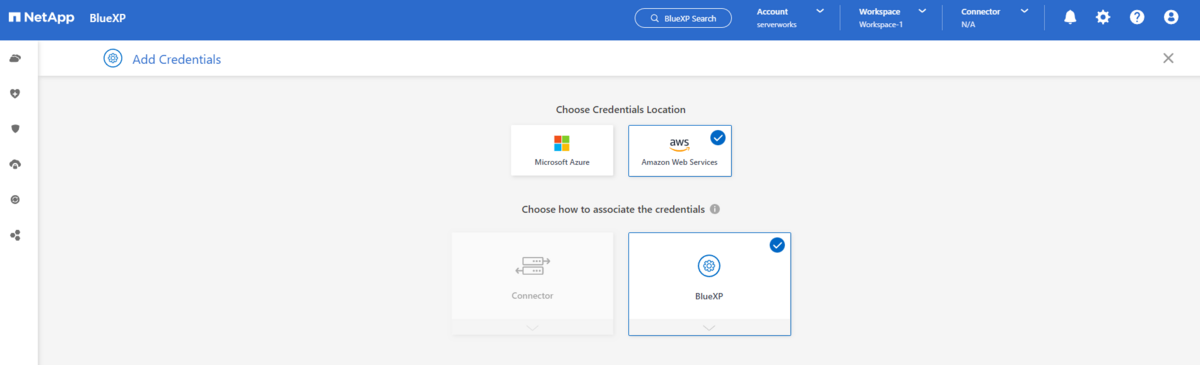Click the Choose Credentials Location heading
1200x365 pixels.
(621, 109)
